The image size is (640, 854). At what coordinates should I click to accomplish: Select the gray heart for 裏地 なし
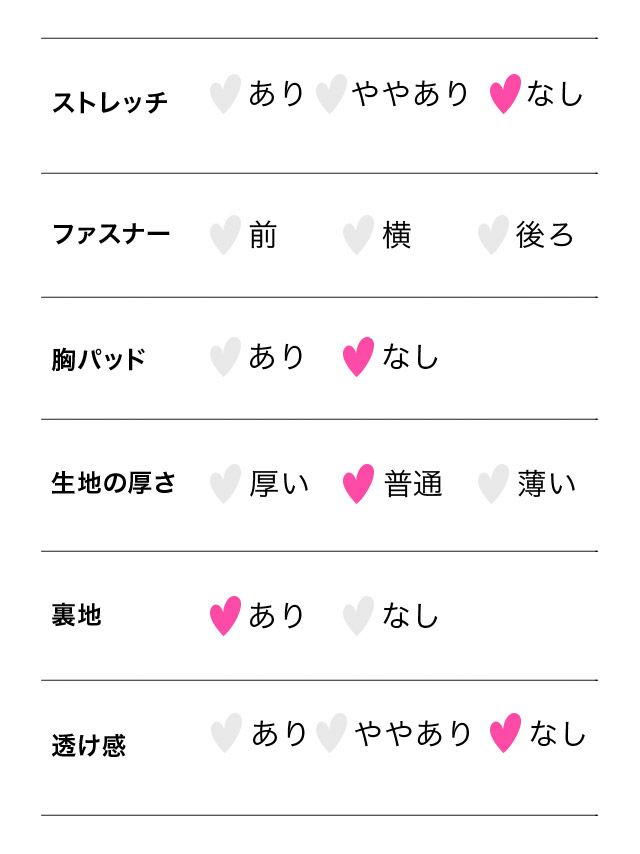point(358,616)
